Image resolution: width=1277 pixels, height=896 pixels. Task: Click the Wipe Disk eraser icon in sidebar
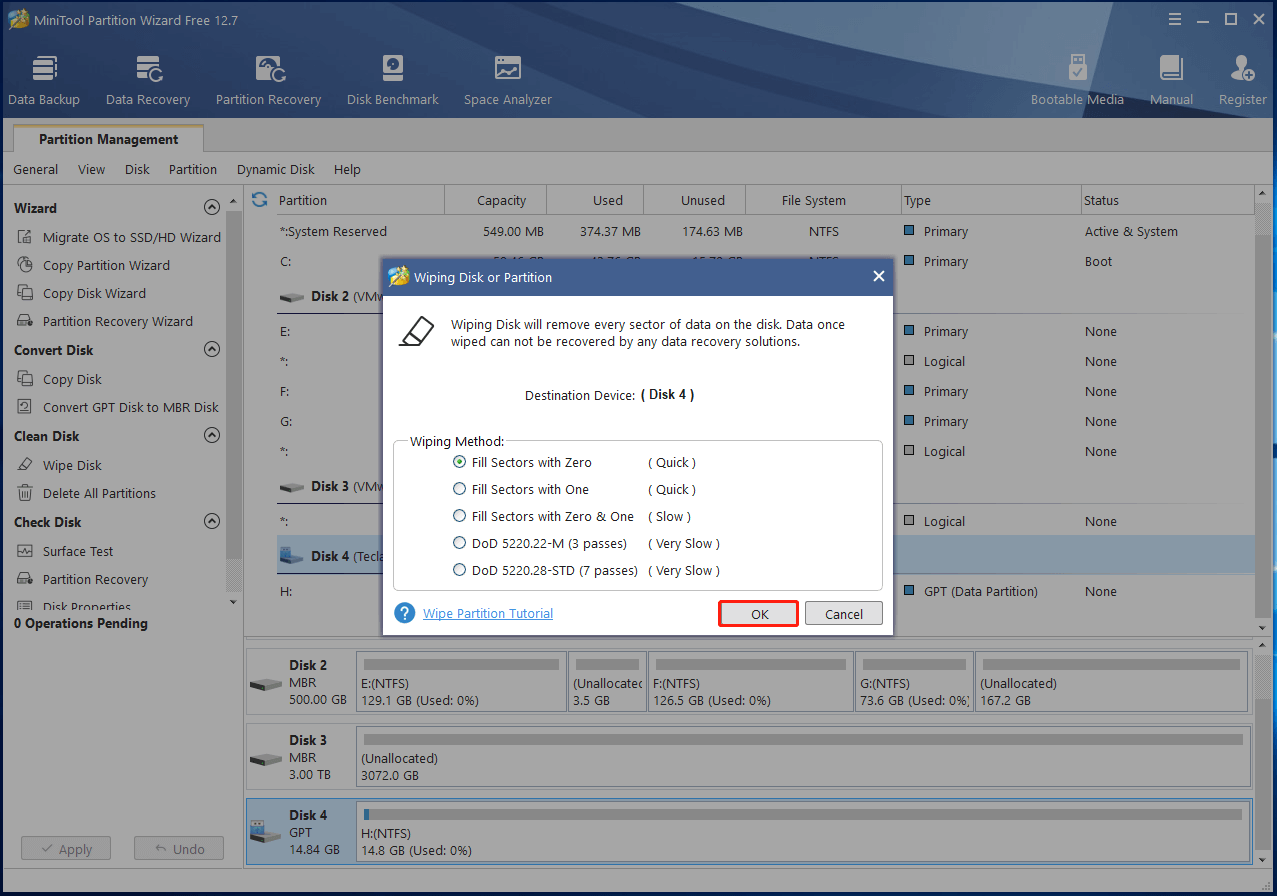(x=25, y=465)
